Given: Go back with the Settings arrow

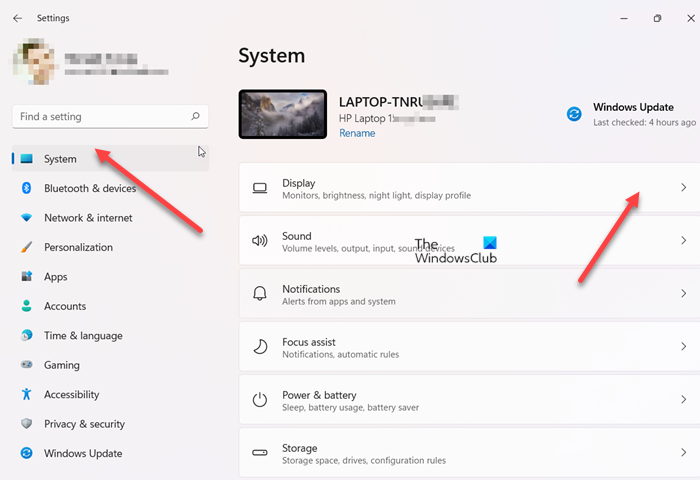Looking at the screenshot, I should click(17, 18).
